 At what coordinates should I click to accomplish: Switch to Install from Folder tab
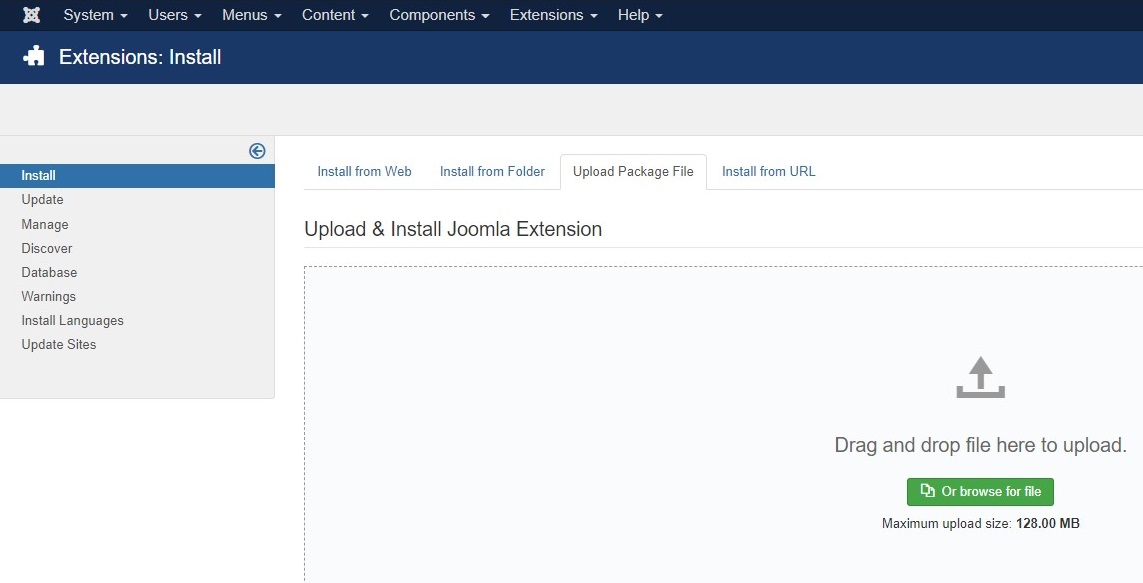coord(492,171)
